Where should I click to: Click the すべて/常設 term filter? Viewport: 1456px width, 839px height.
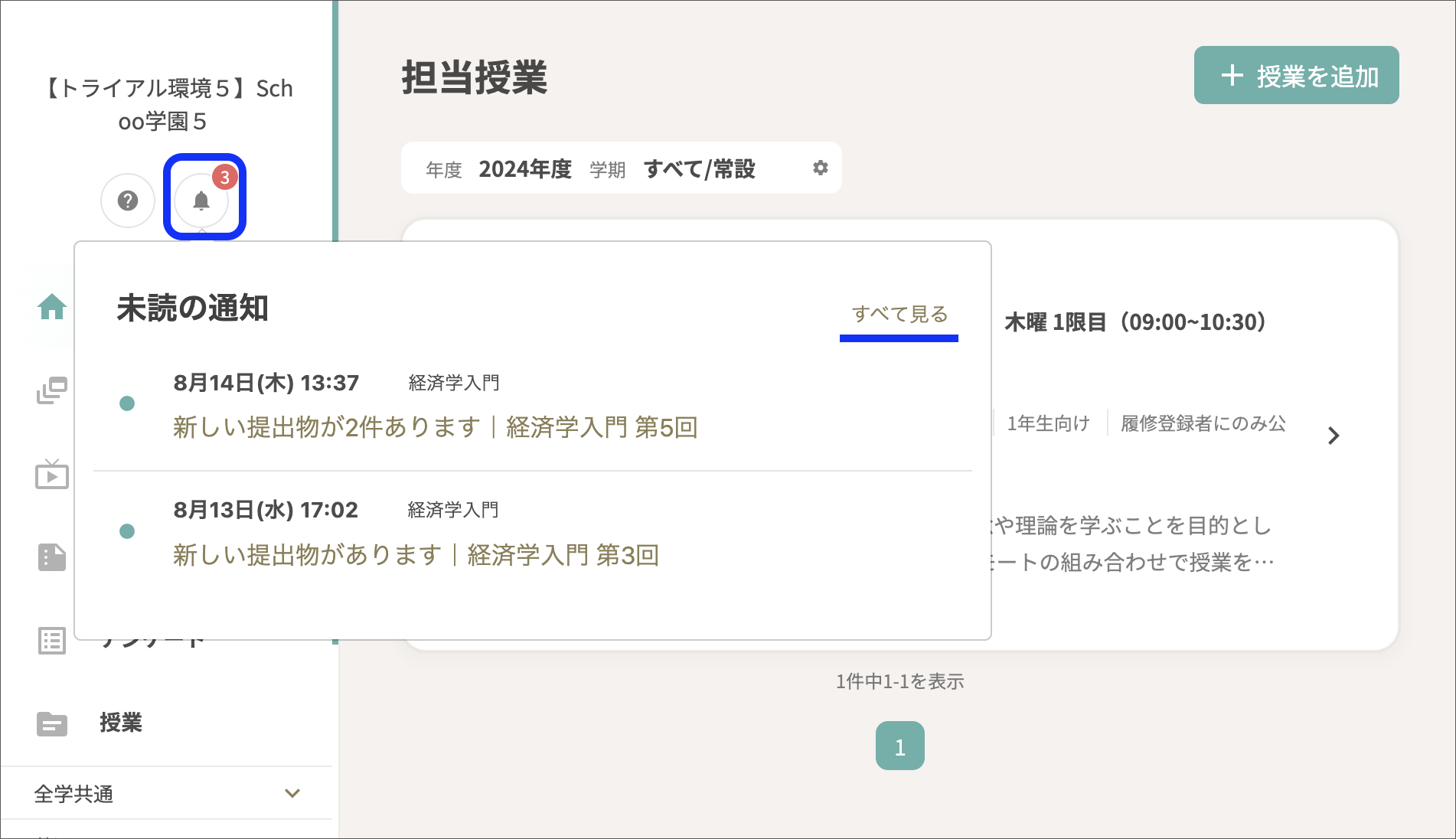[x=699, y=169]
